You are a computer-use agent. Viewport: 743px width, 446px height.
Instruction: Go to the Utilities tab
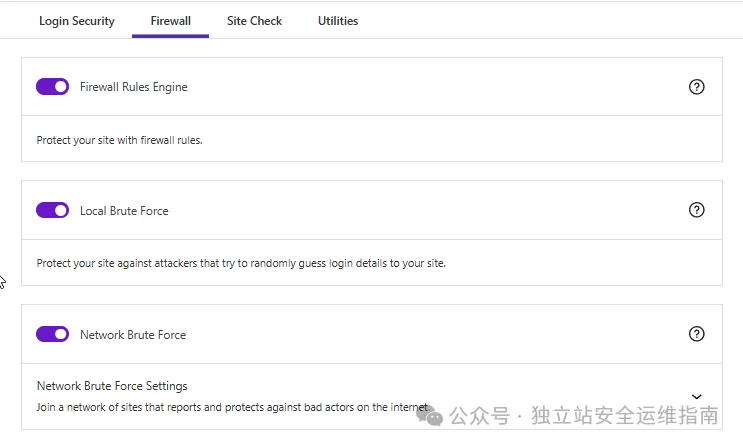pos(338,21)
